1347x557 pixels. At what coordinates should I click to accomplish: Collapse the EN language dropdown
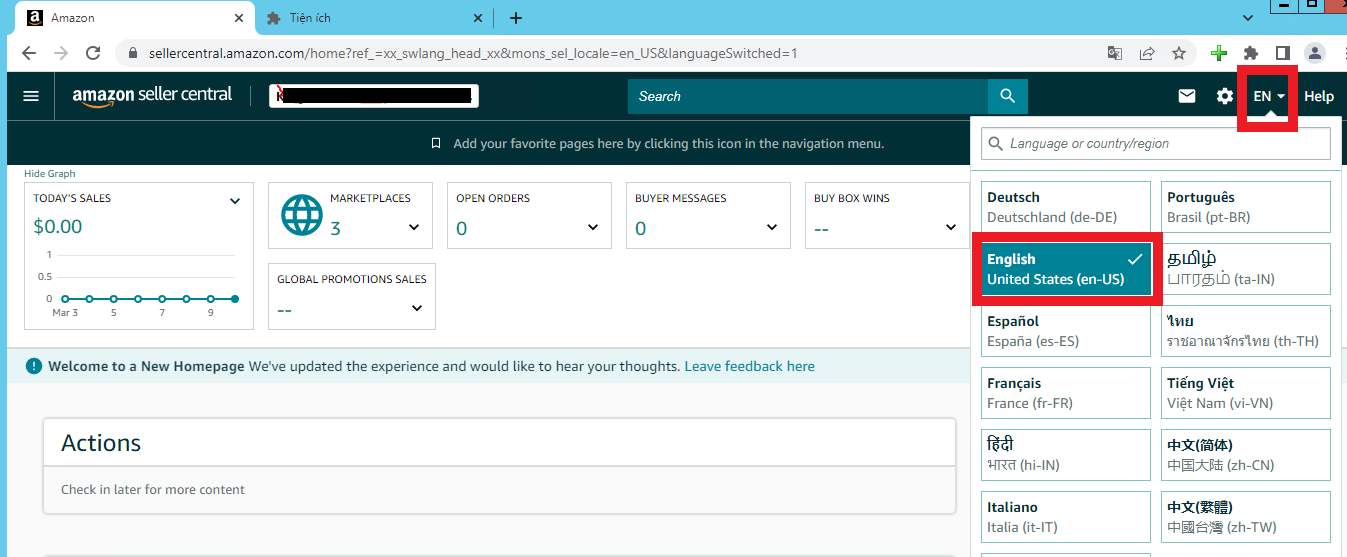point(1268,96)
